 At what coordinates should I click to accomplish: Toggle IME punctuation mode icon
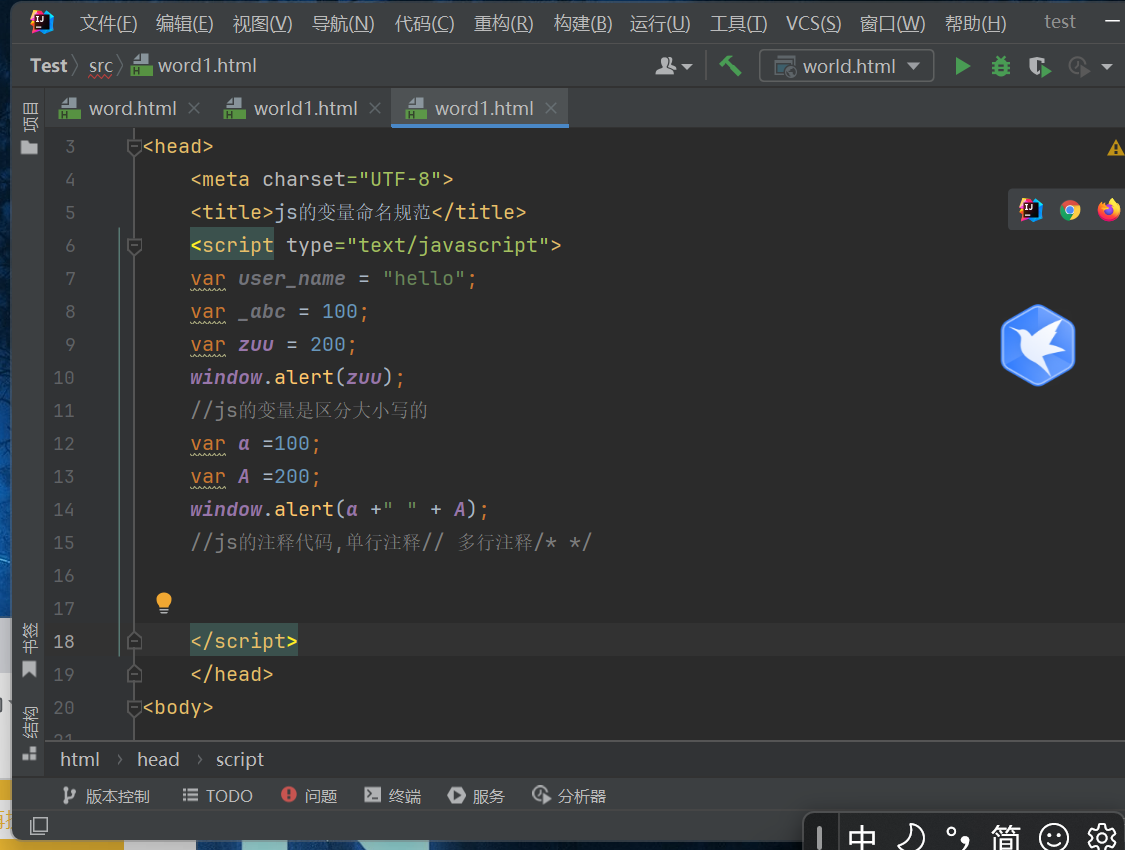pyautogui.click(x=958, y=837)
